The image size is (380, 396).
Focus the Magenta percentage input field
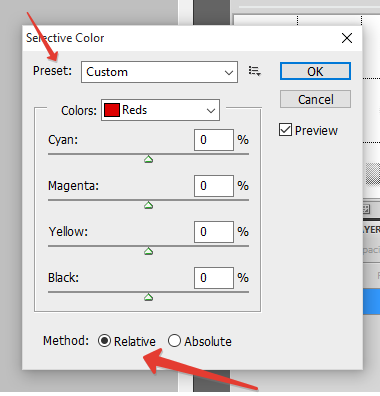point(214,186)
